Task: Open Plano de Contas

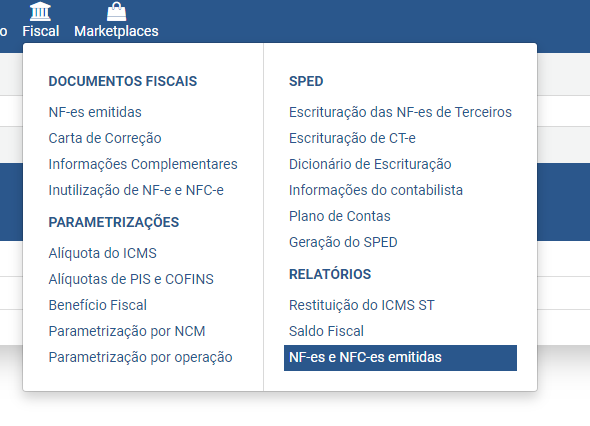Action: click(x=340, y=216)
